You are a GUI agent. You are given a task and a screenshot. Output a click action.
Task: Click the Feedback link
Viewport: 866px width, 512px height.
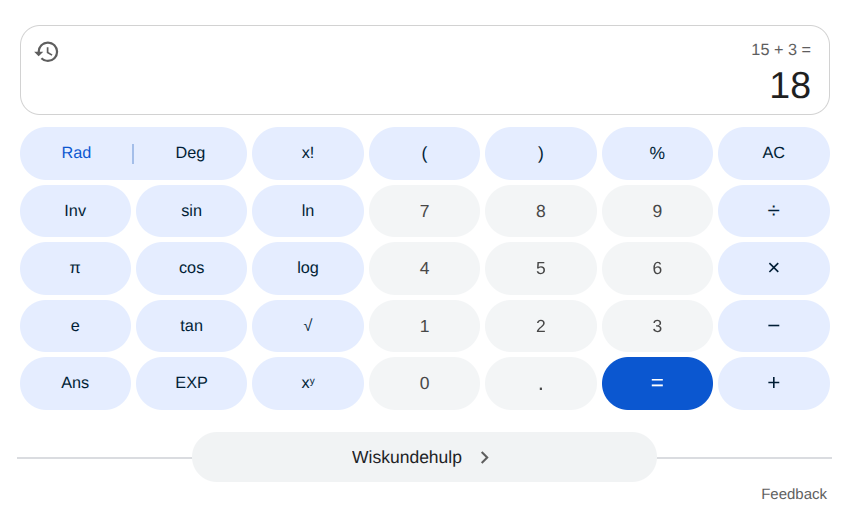click(793, 494)
